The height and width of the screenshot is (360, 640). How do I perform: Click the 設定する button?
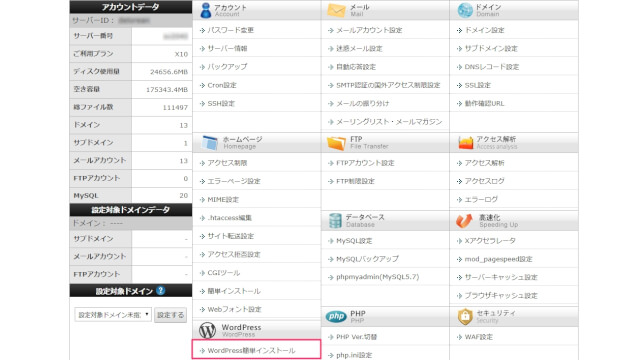tap(170, 315)
